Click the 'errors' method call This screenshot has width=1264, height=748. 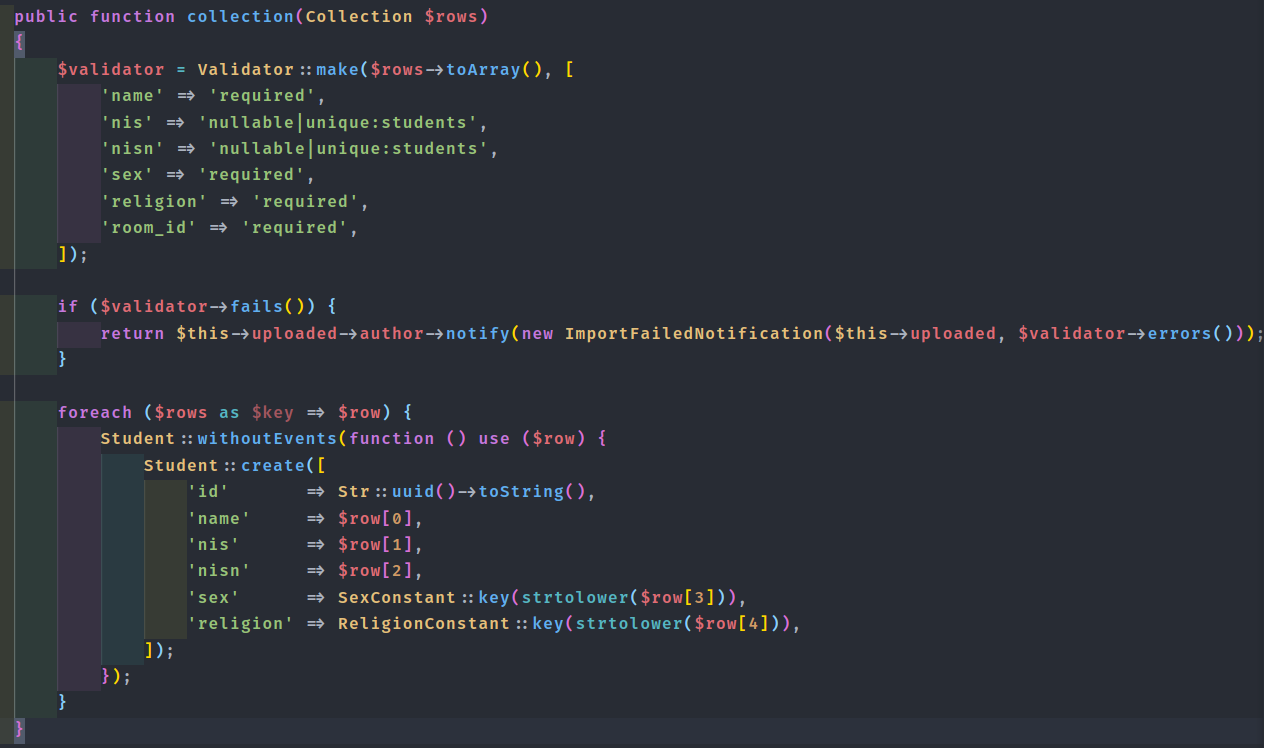click(x=1179, y=333)
